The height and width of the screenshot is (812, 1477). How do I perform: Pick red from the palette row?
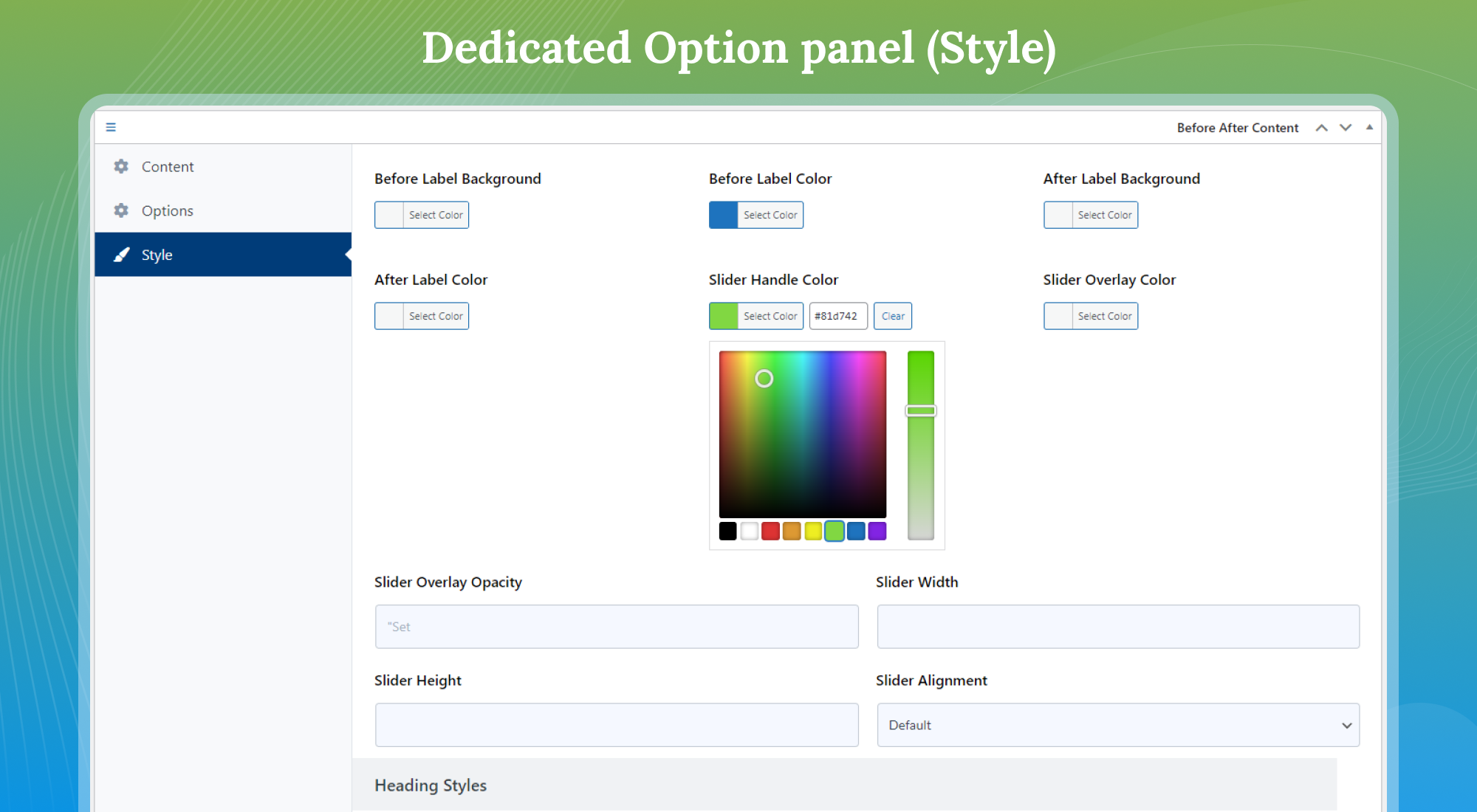point(770,531)
